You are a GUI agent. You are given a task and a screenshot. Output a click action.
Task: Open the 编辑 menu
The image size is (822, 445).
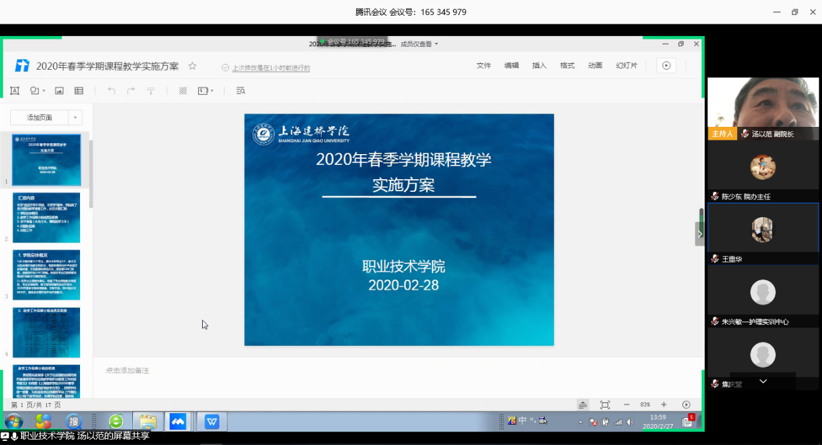pyautogui.click(x=511, y=66)
